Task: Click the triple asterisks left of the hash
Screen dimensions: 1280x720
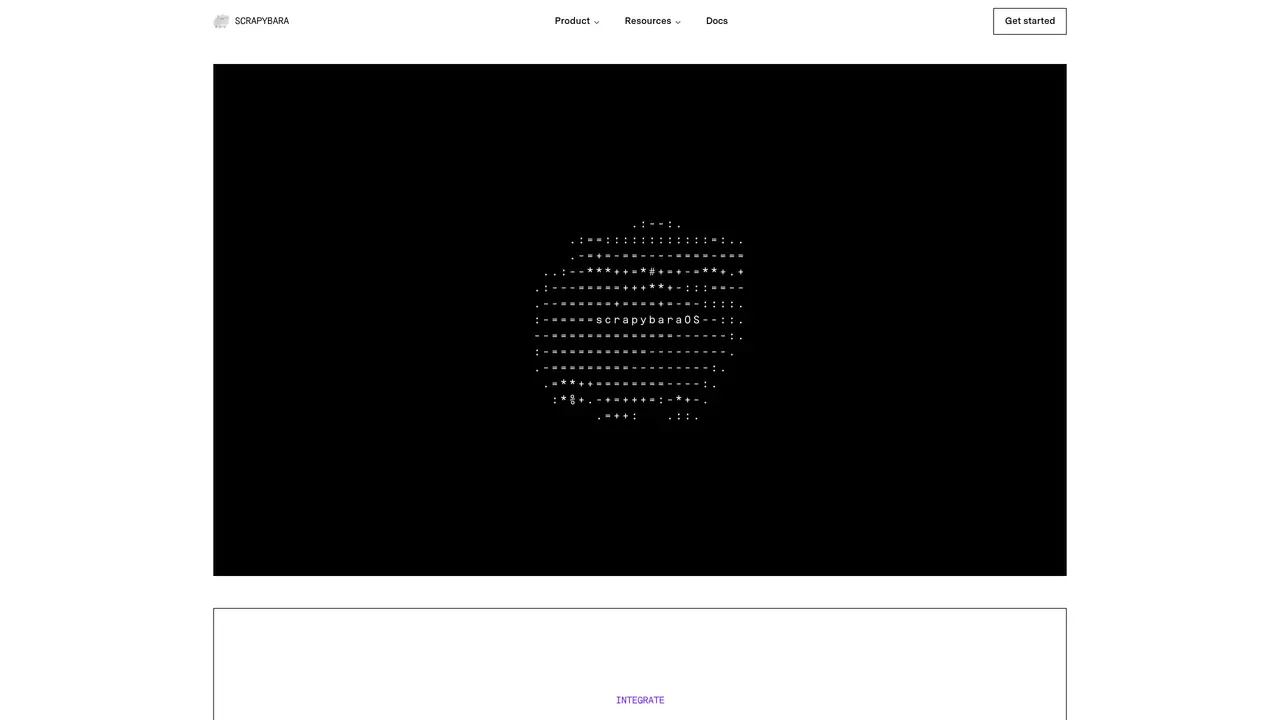Action: click(x=599, y=272)
